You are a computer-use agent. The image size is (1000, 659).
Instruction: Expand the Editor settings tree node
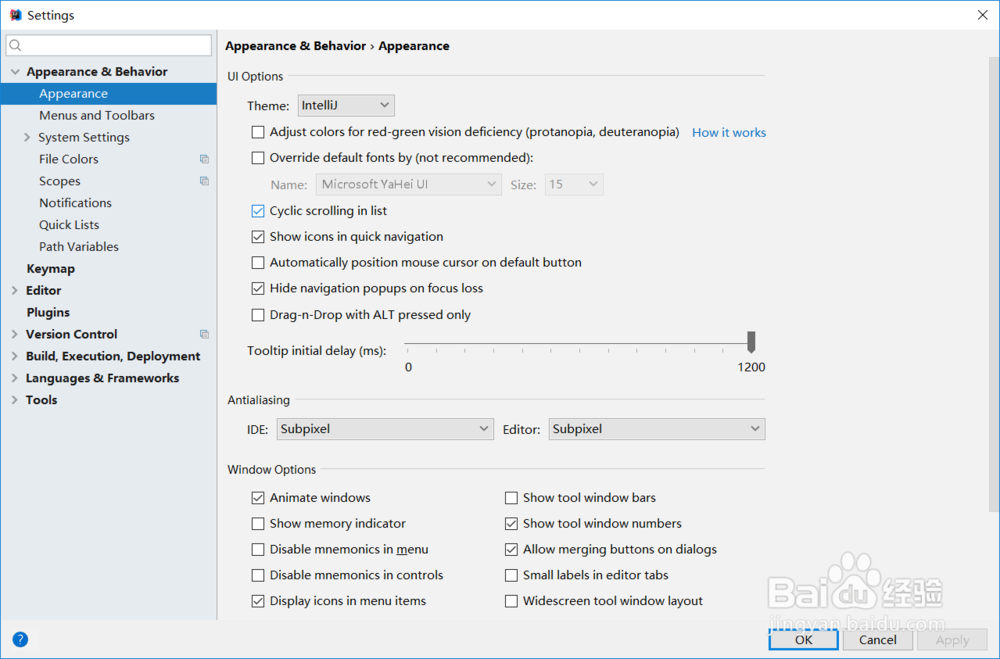14,291
